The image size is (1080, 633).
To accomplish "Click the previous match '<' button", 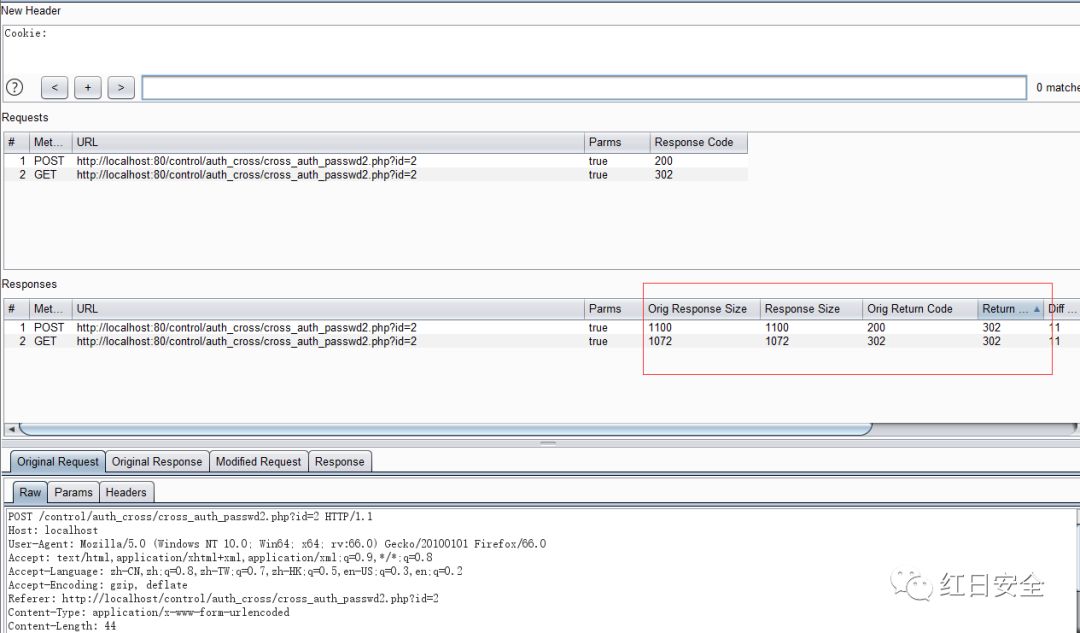I will [x=54, y=88].
